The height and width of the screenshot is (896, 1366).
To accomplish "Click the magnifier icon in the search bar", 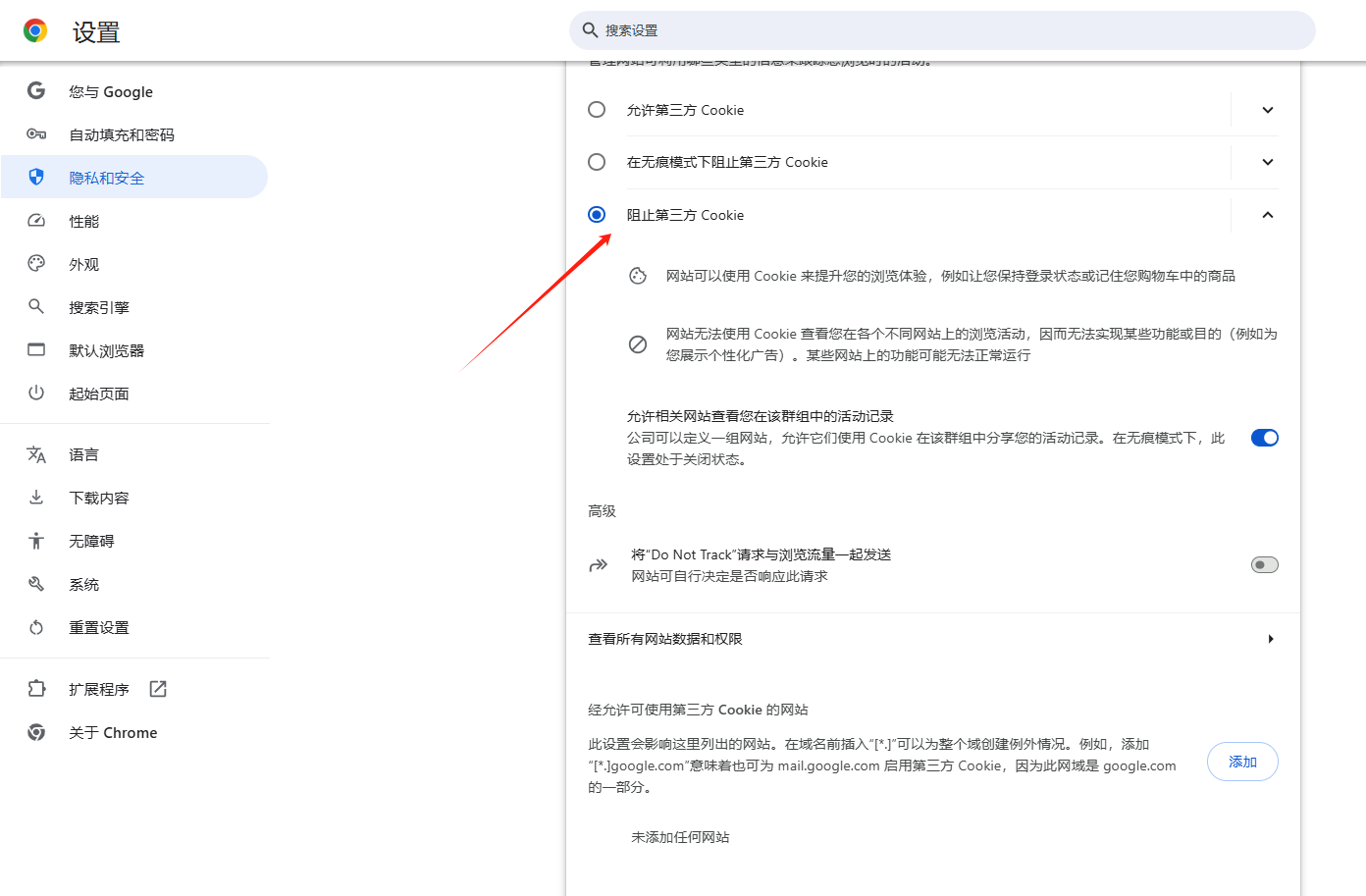I will (x=590, y=30).
